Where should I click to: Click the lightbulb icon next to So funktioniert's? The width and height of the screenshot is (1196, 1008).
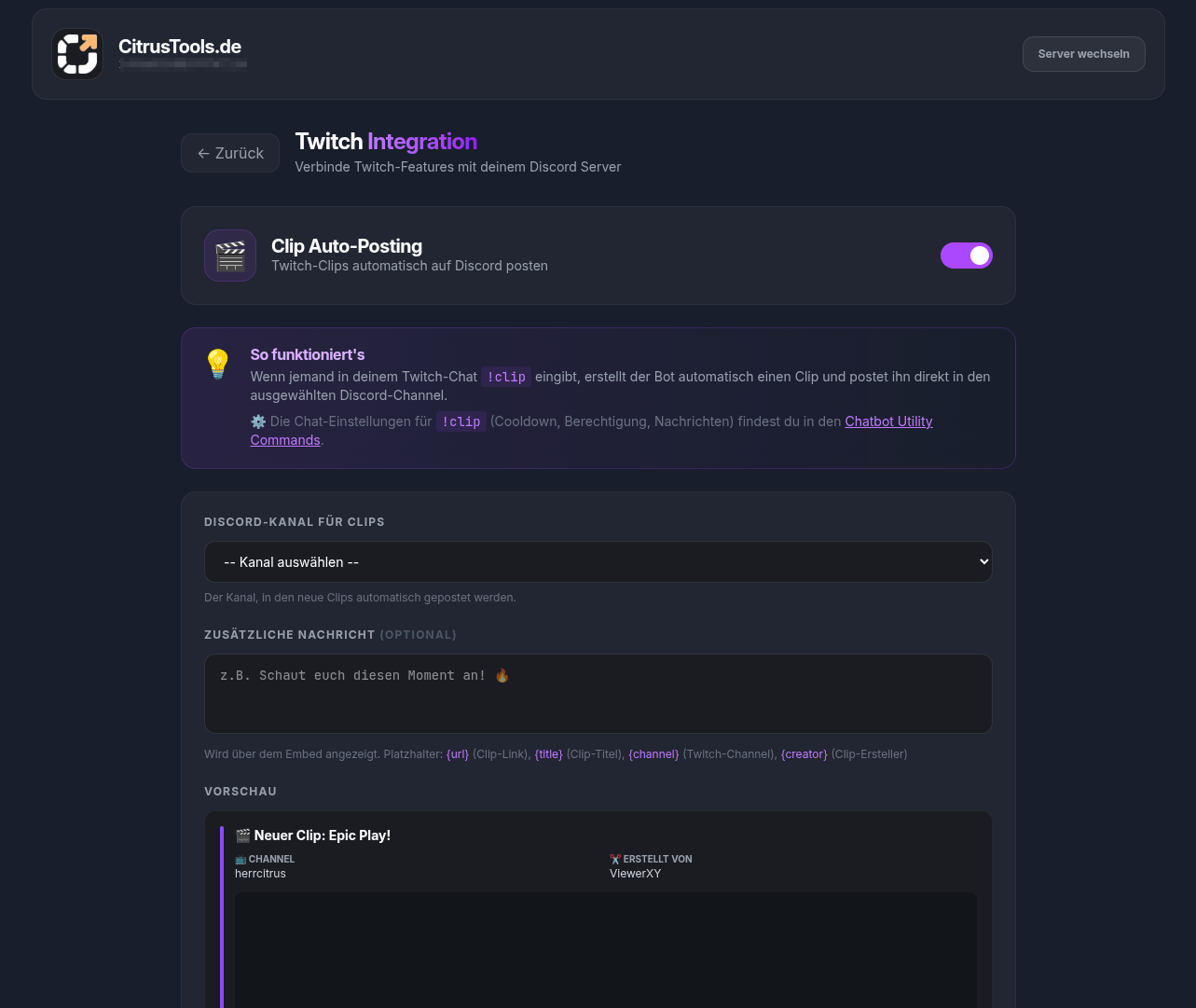pyautogui.click(x=217, y=364)
